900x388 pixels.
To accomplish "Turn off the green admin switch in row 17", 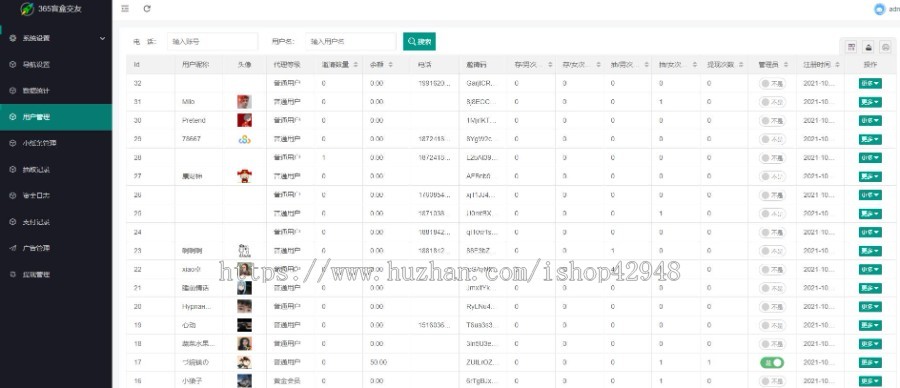I will pos(771,362).
